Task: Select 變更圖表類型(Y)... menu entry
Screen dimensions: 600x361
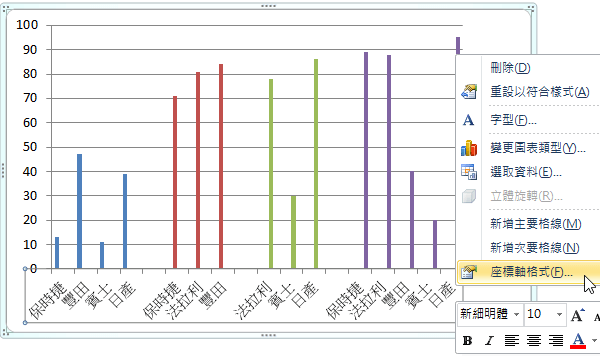Action: click(538, 148)
